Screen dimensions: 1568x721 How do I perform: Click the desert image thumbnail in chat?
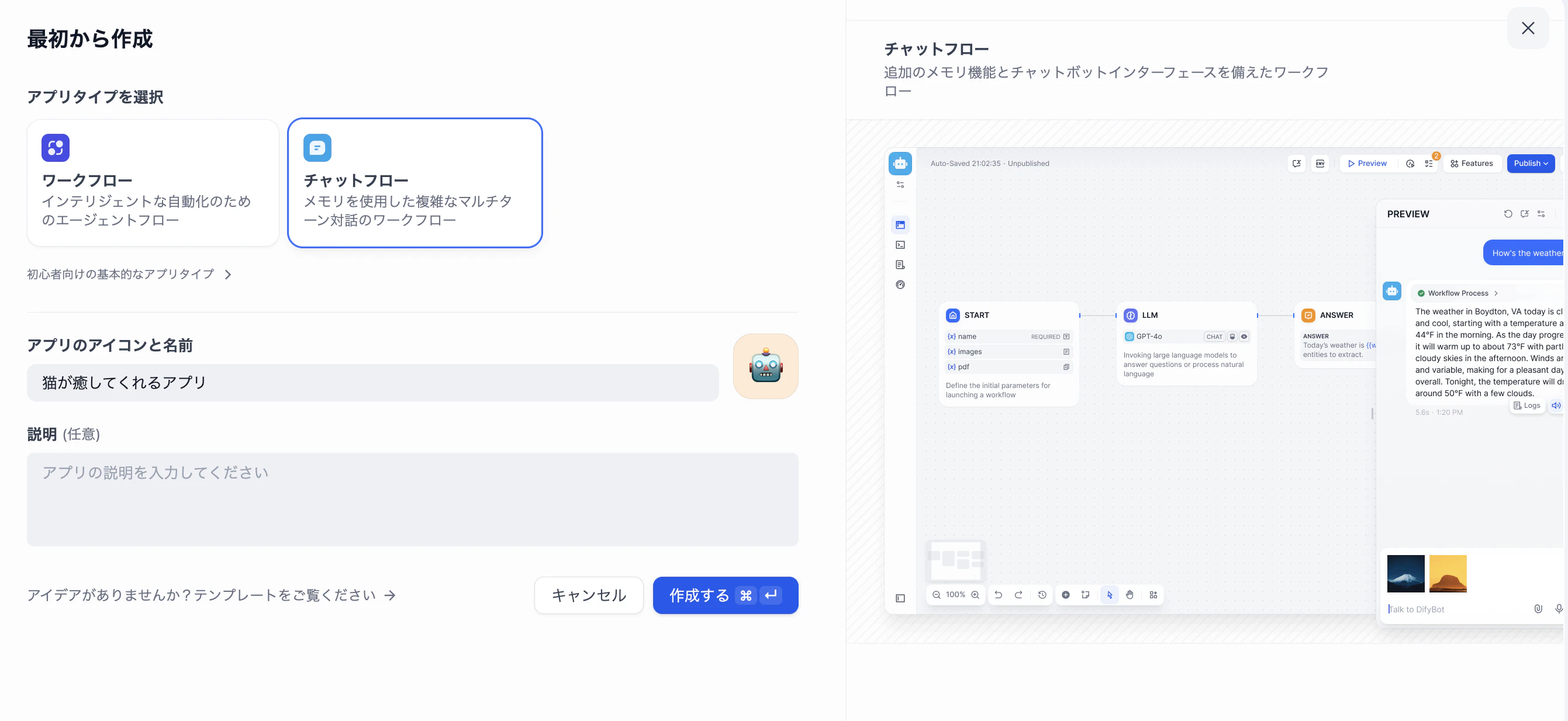1448,573
